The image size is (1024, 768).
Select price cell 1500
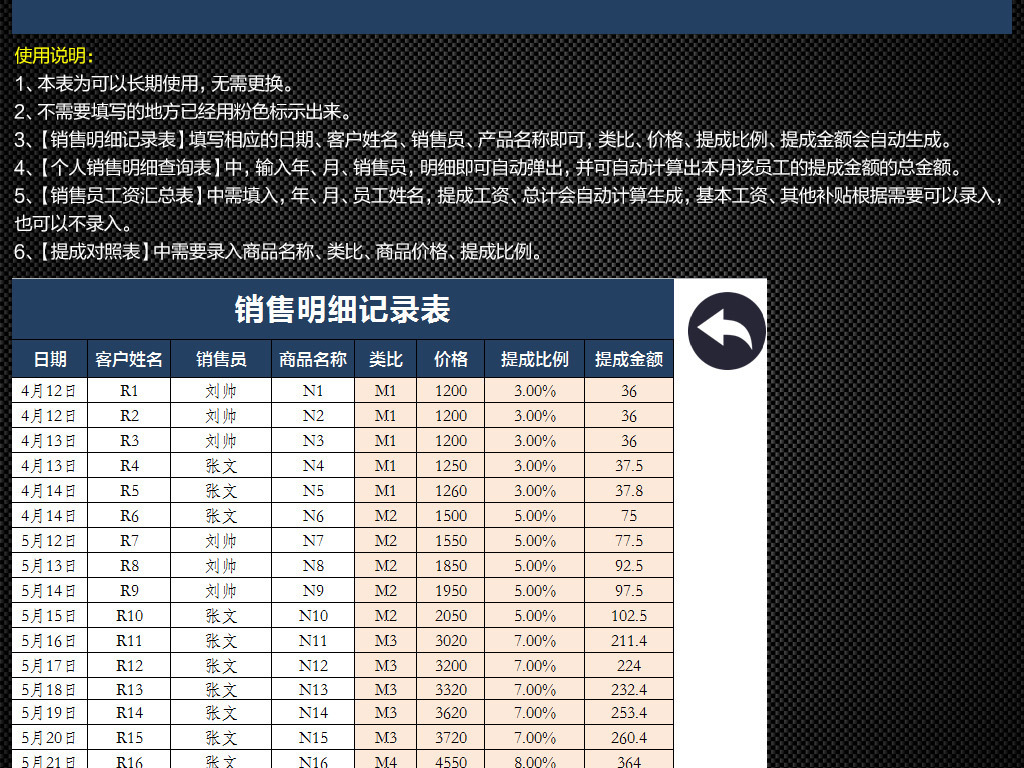tap(451, 515)
